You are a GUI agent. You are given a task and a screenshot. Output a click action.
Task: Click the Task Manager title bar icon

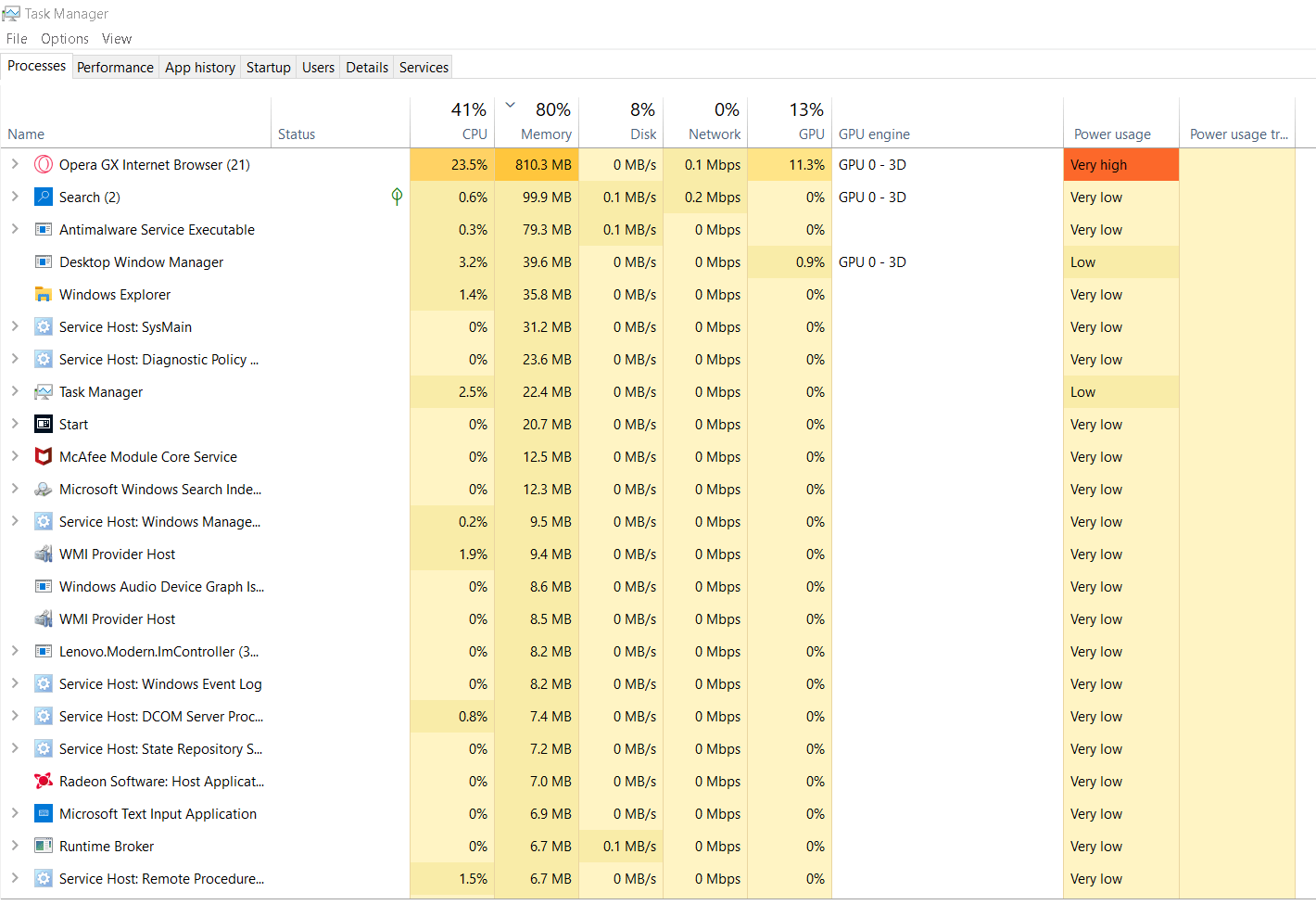11,14
